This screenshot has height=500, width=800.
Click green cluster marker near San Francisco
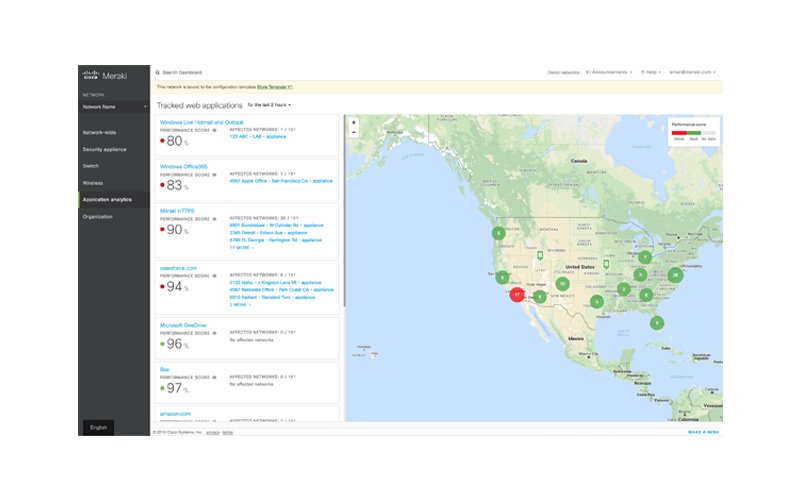[x=502, y=277]
